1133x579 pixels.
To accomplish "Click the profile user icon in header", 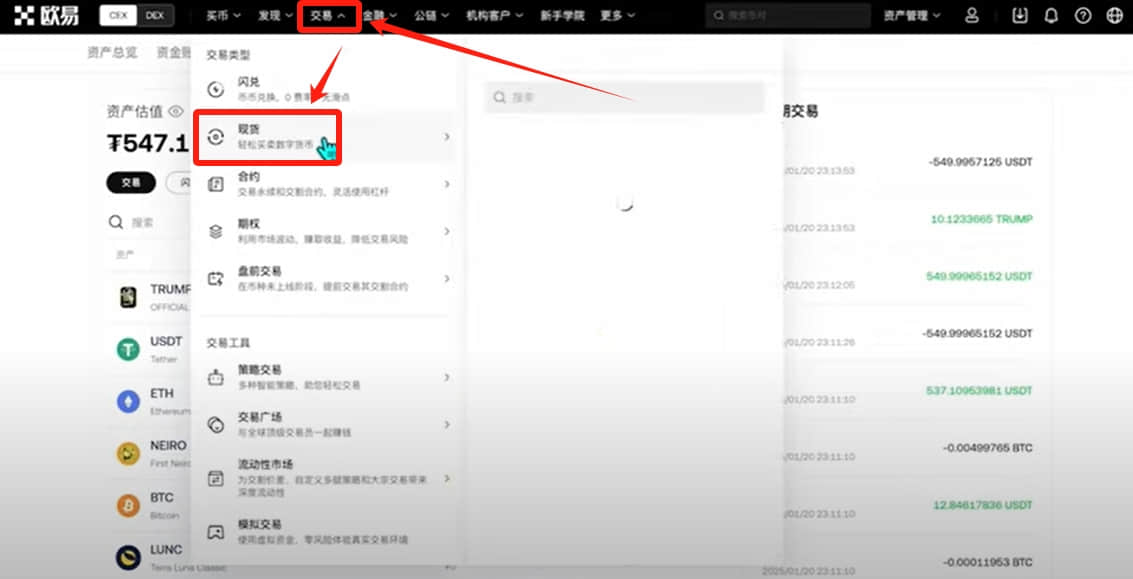I will click(x=972, y=15).
